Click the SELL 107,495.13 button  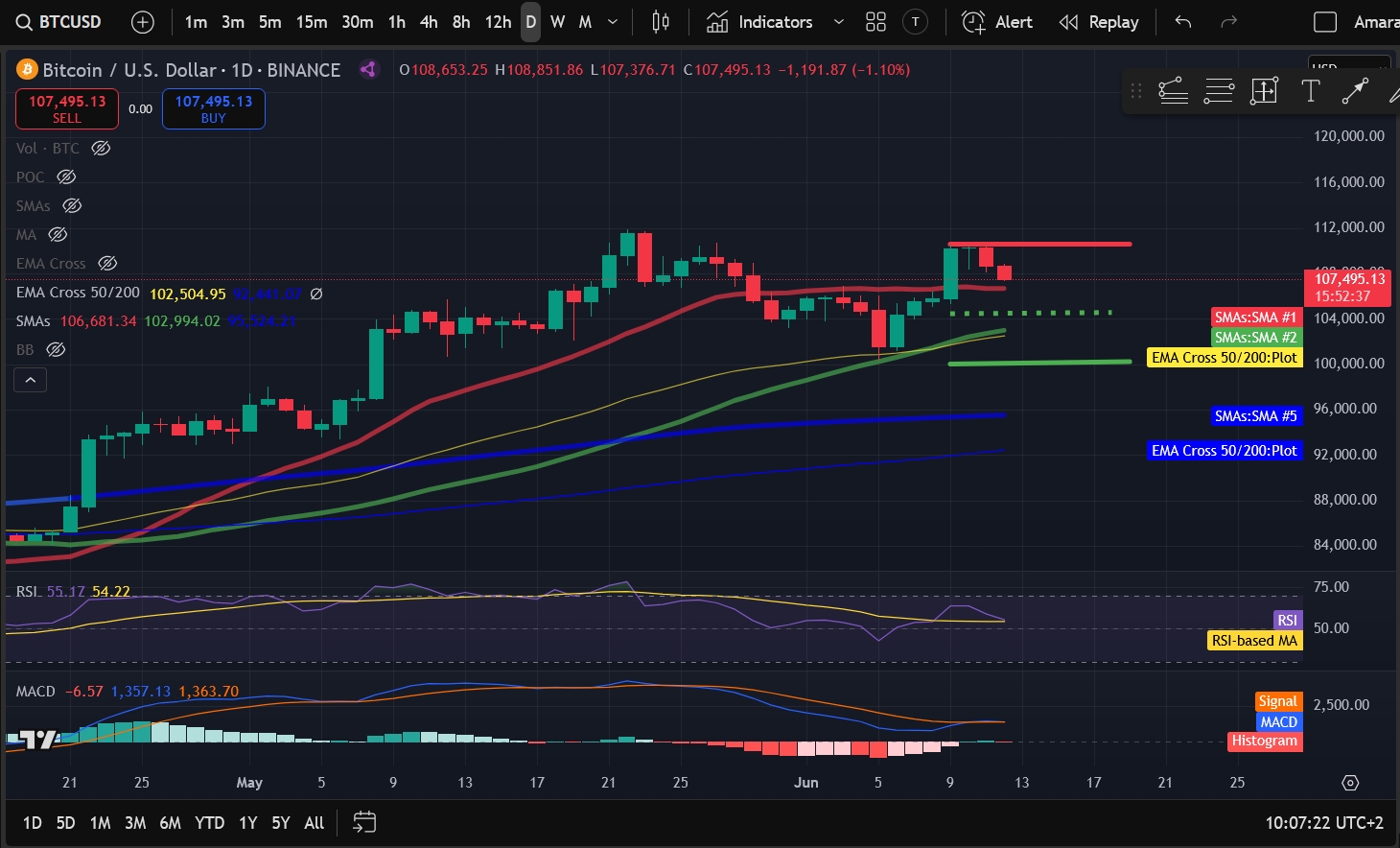(x=67, y=108)
